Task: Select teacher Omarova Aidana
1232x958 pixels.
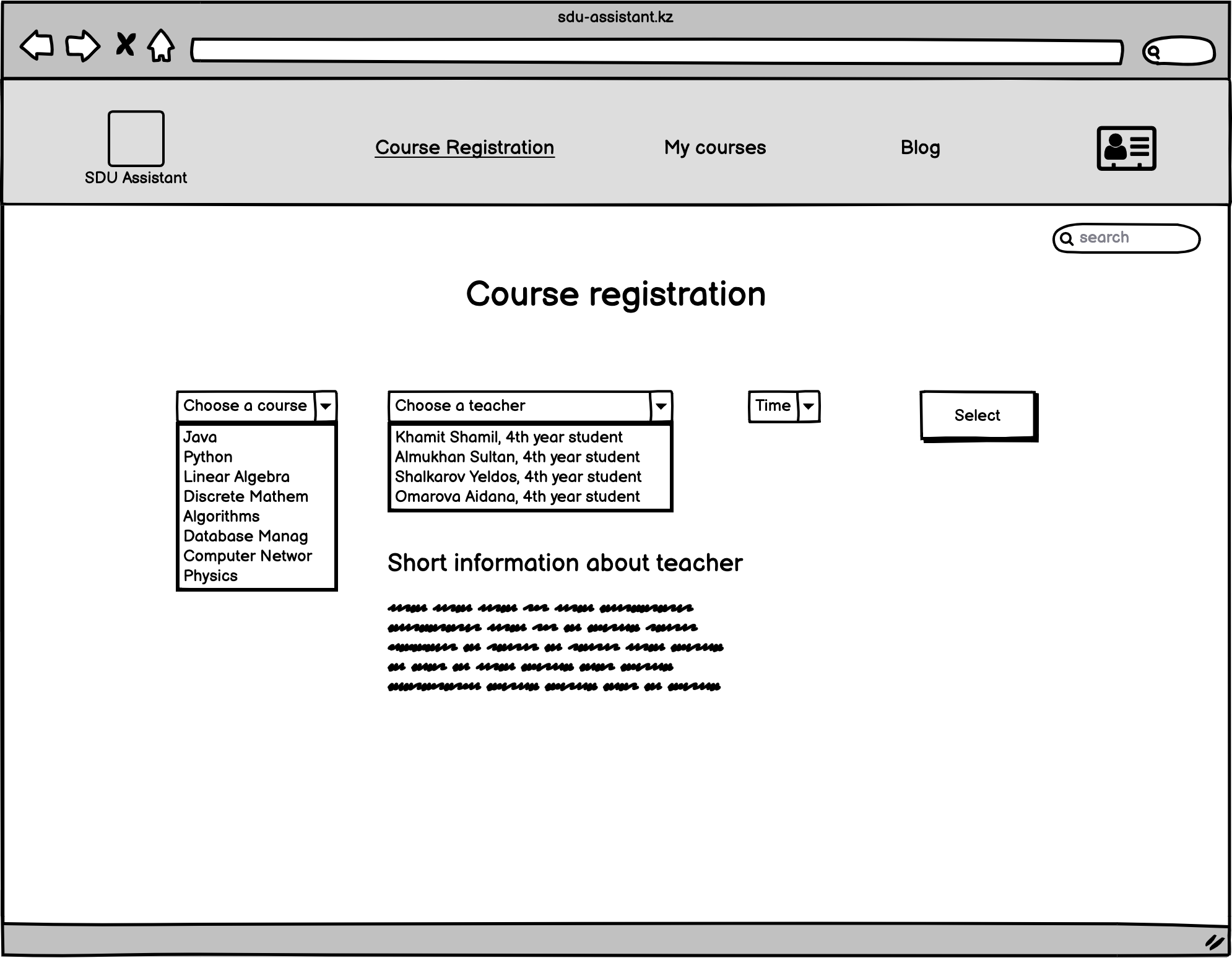Action: pyautogui.click(x=531, y=496)
